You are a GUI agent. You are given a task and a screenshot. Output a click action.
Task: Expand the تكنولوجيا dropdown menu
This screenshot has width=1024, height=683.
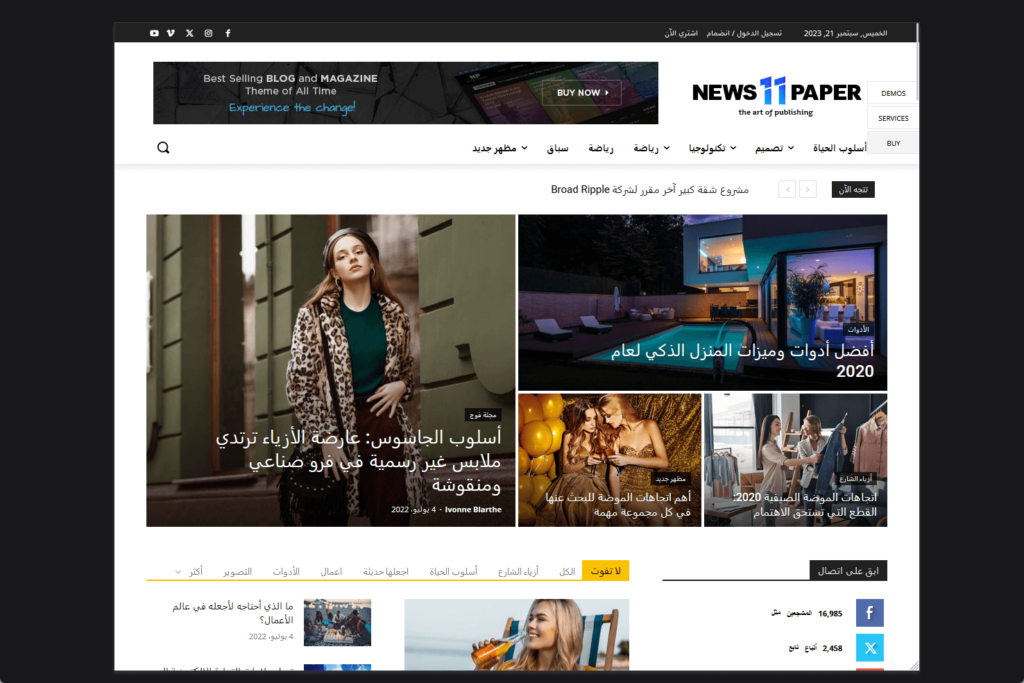712,148
